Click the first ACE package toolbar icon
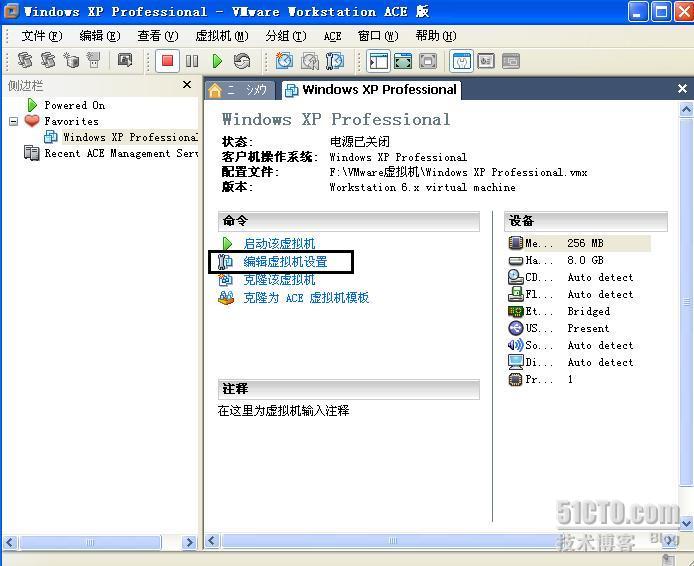Screen dimensions: 694x566 25,60
